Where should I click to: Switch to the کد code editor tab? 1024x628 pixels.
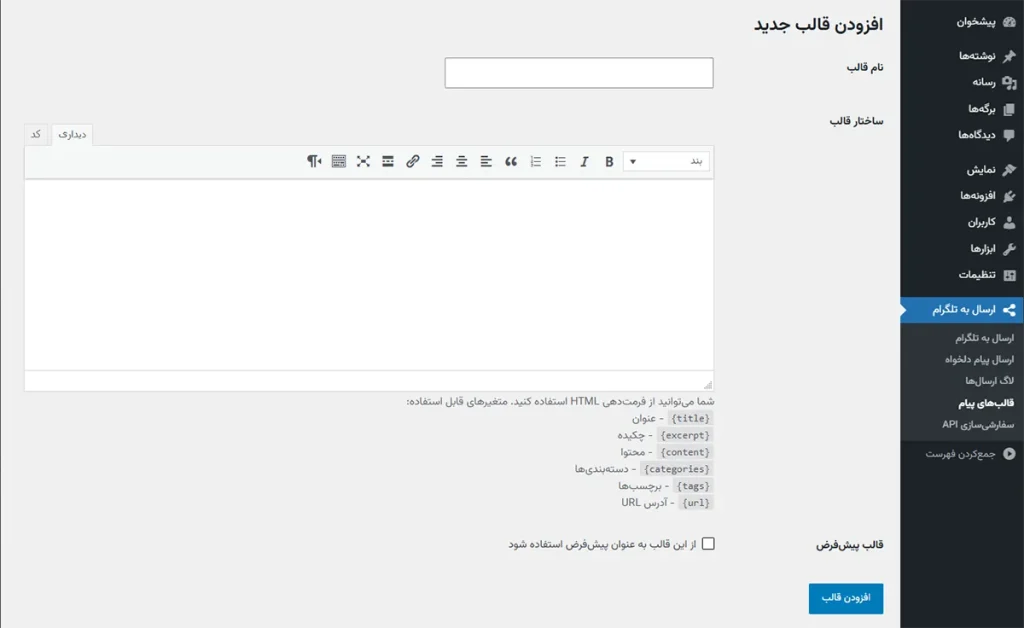(x=36, y=134)
